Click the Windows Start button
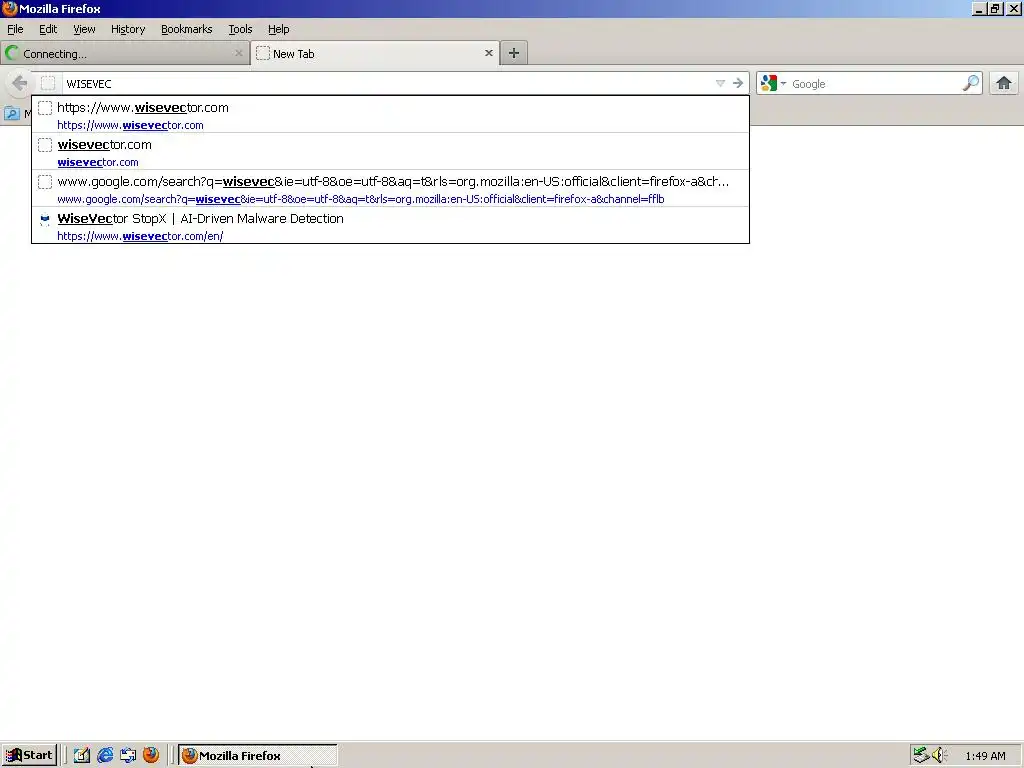 pyautogui.click(x=29, y=755)
